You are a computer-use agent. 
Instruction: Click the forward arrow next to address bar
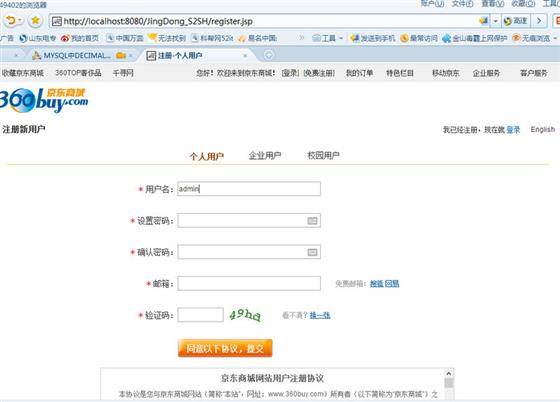pos(539,21)
